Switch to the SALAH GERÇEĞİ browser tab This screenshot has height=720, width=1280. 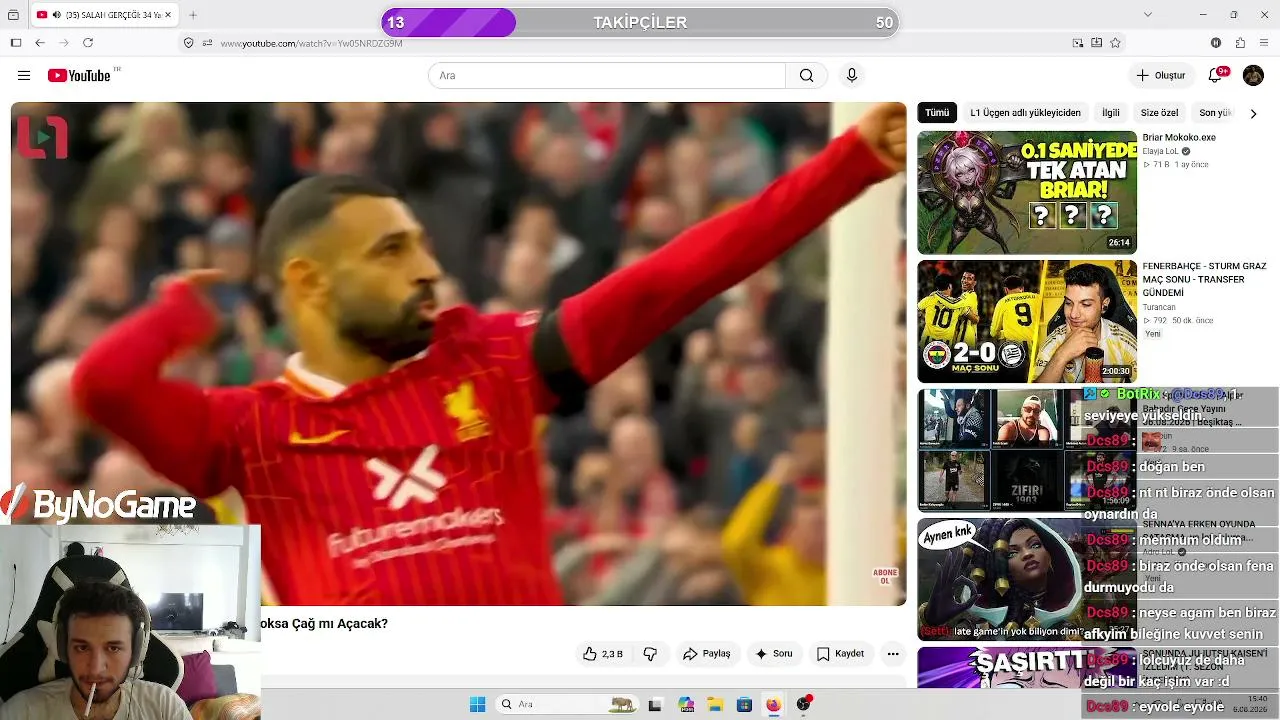pos(105,15)
